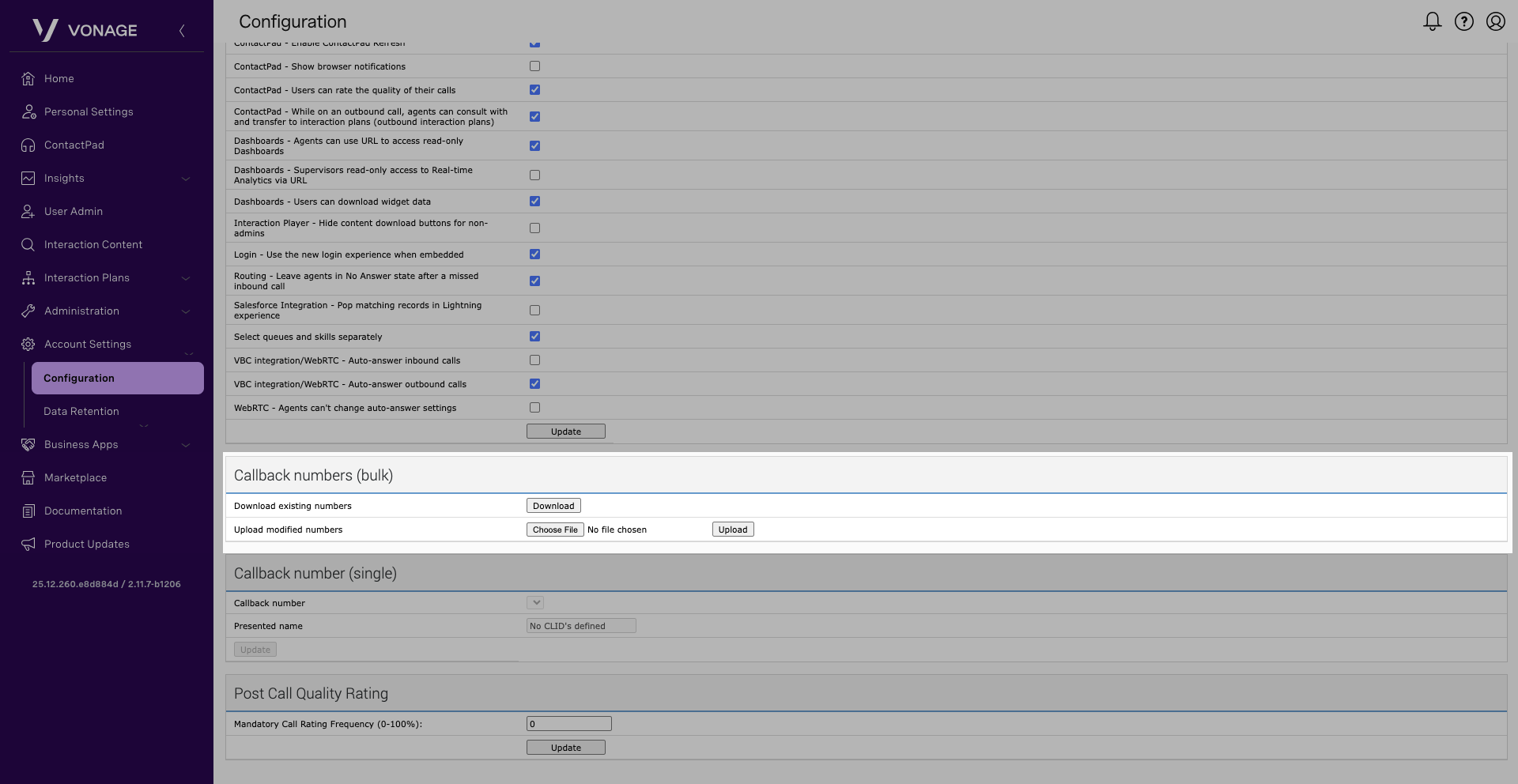Expand the Administration menu chevron
This screenshot has width=1518, height=784.
click(186, 311)
